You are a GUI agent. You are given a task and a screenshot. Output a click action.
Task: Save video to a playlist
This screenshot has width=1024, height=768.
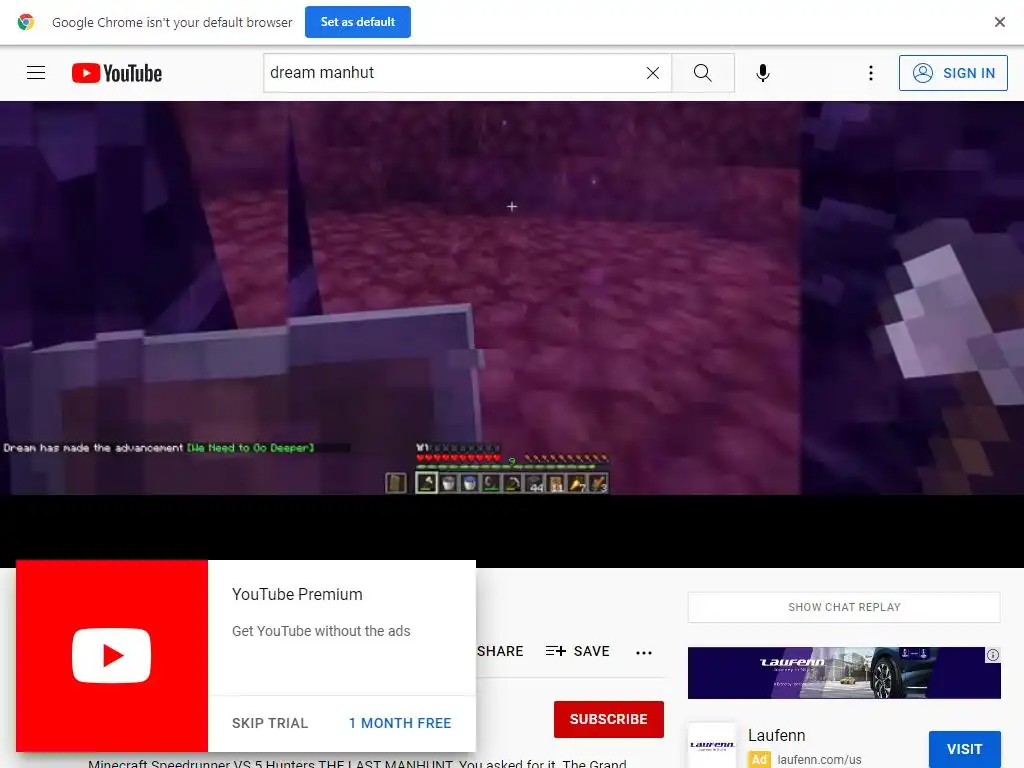577,651
